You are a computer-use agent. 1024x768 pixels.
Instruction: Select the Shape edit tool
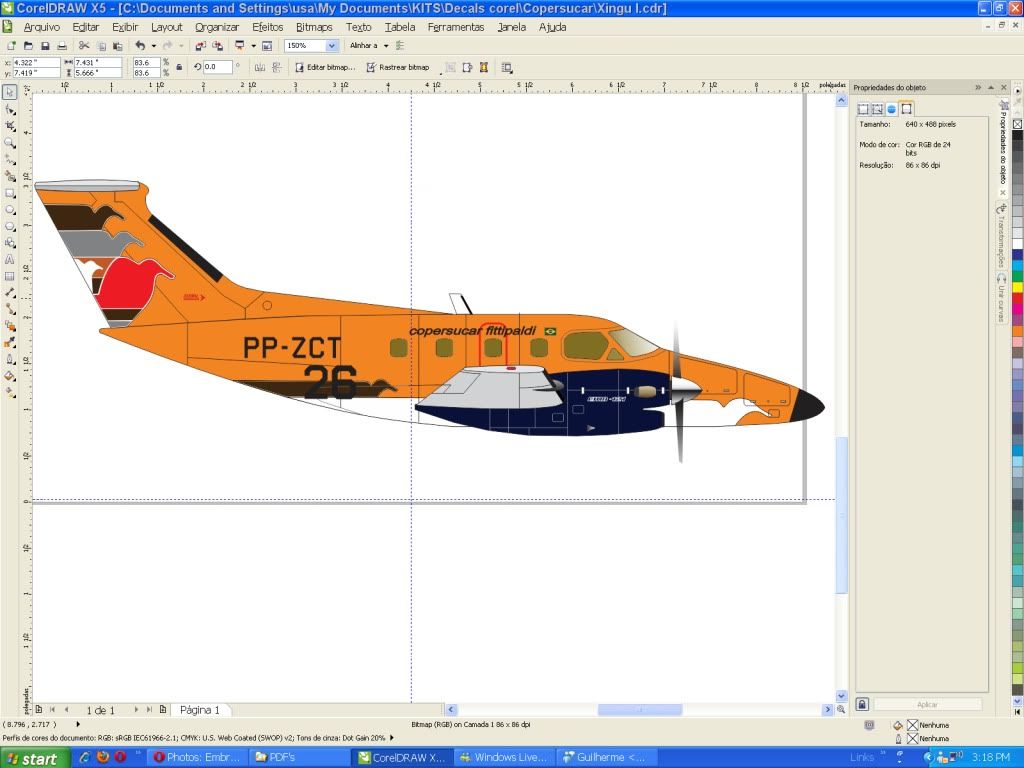point(10,109)
